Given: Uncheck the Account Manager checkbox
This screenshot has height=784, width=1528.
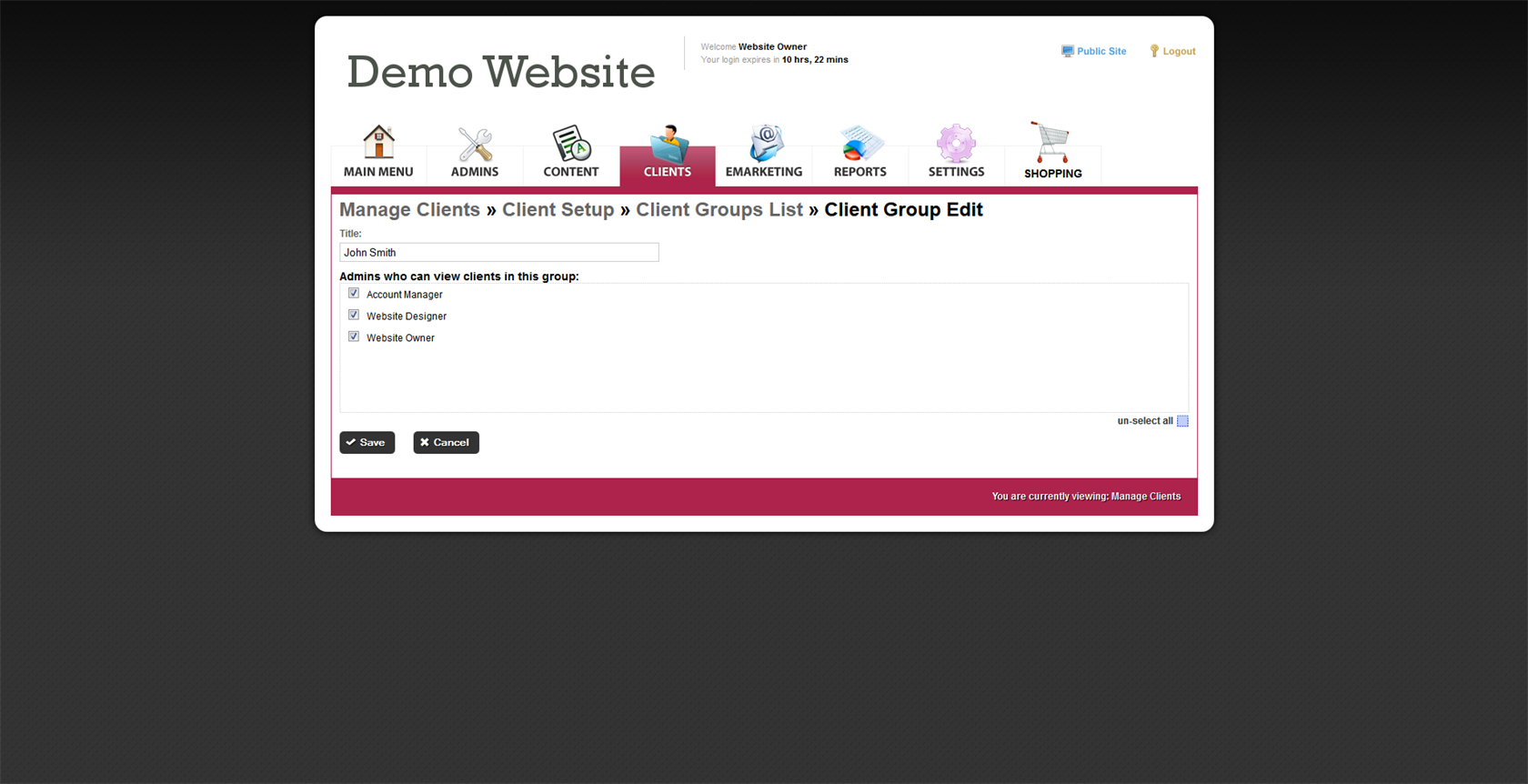Looking at the screenshot, I should coord(354,294).
